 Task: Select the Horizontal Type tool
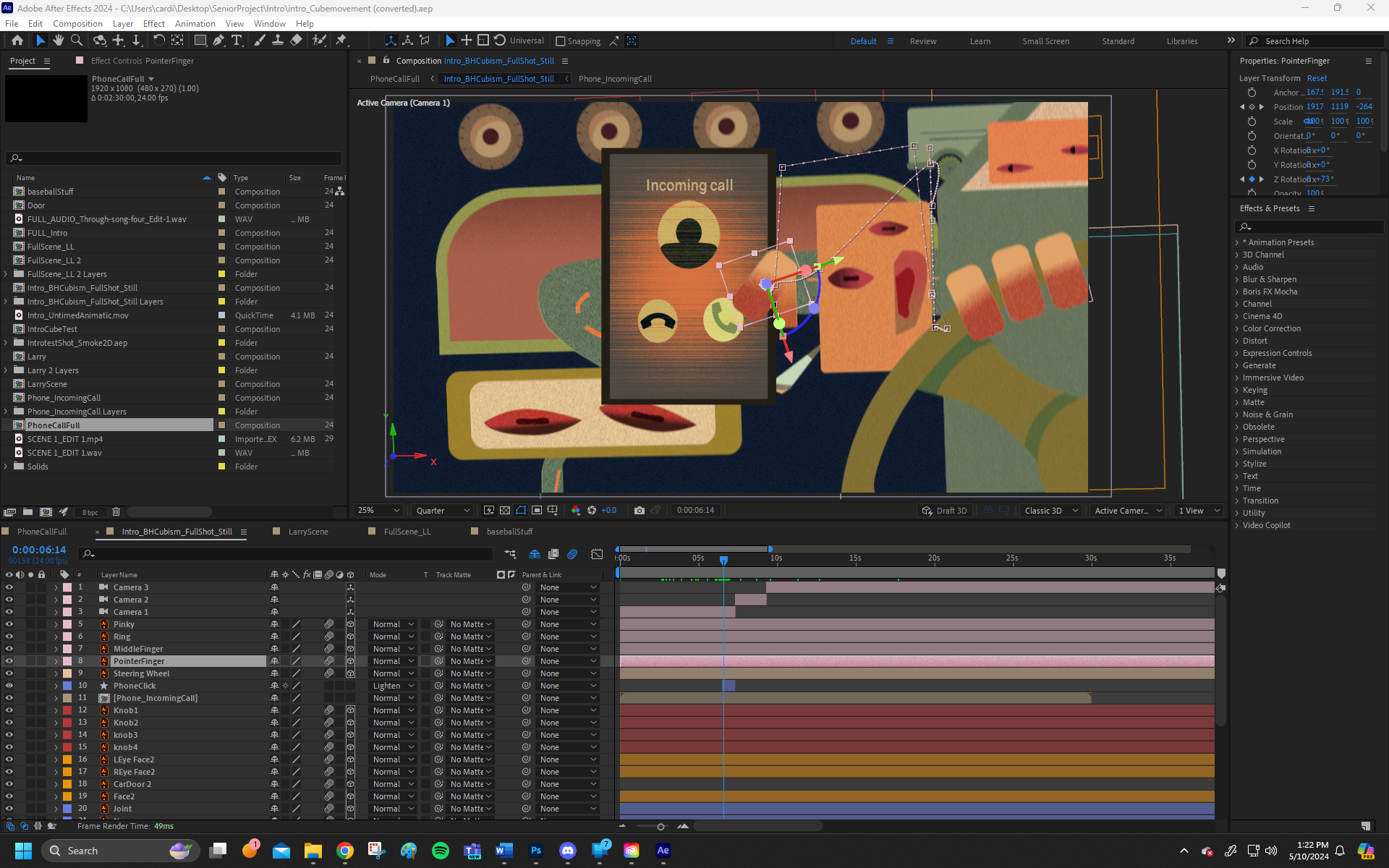pos(237,41)
